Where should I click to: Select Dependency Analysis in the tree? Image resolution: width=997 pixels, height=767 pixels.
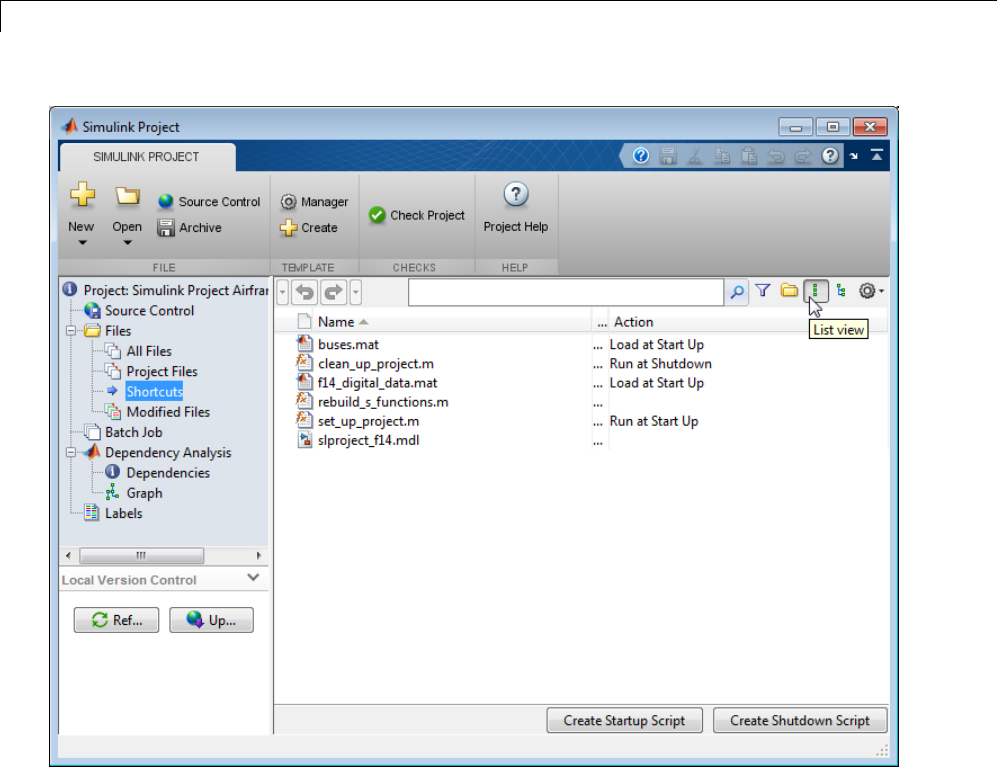coord(168,452)
